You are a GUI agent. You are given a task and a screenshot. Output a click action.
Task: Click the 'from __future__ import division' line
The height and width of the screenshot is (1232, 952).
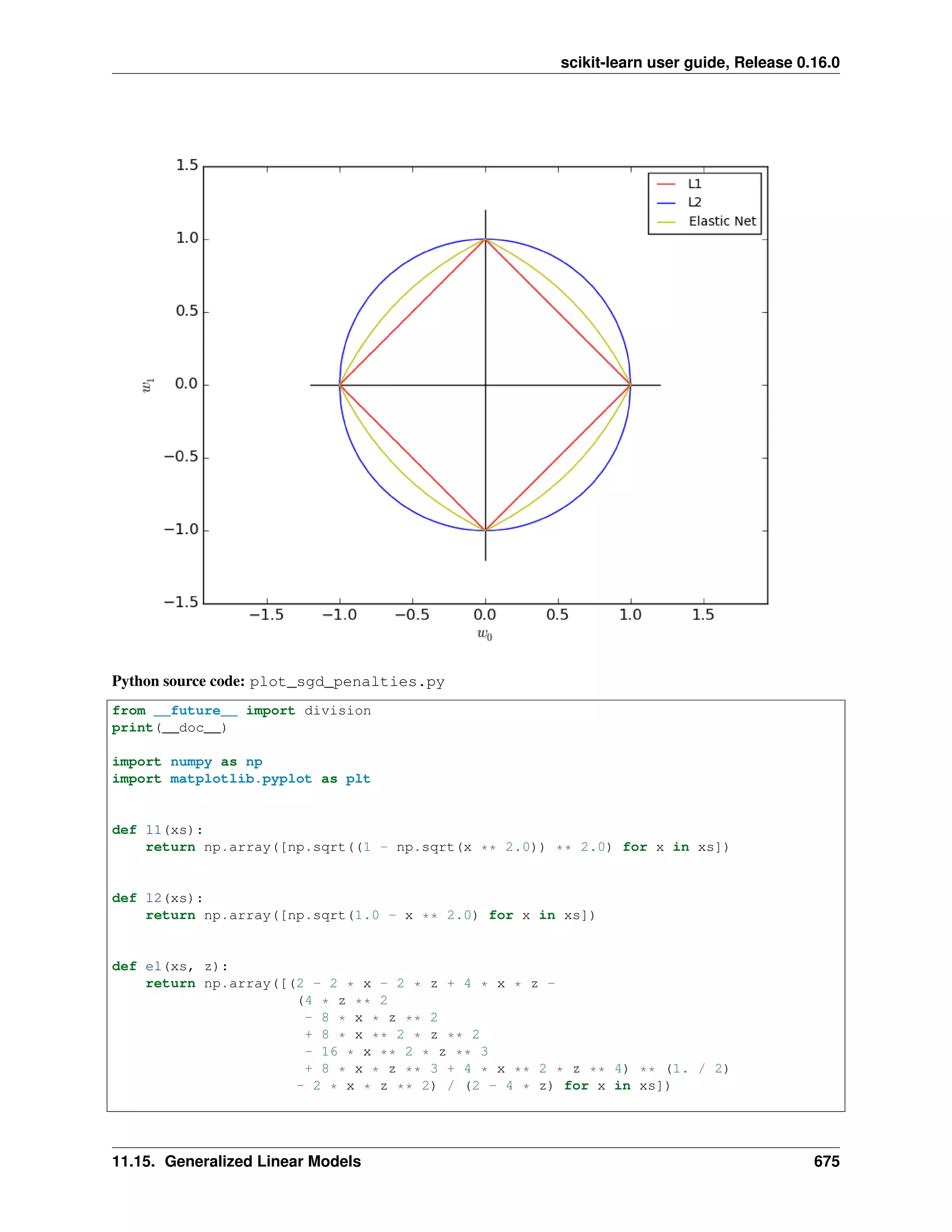(241, 711)
